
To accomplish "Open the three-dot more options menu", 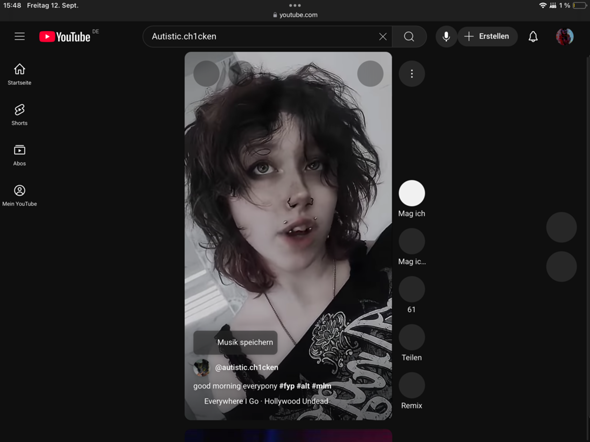I will click(x=412, y=74).
